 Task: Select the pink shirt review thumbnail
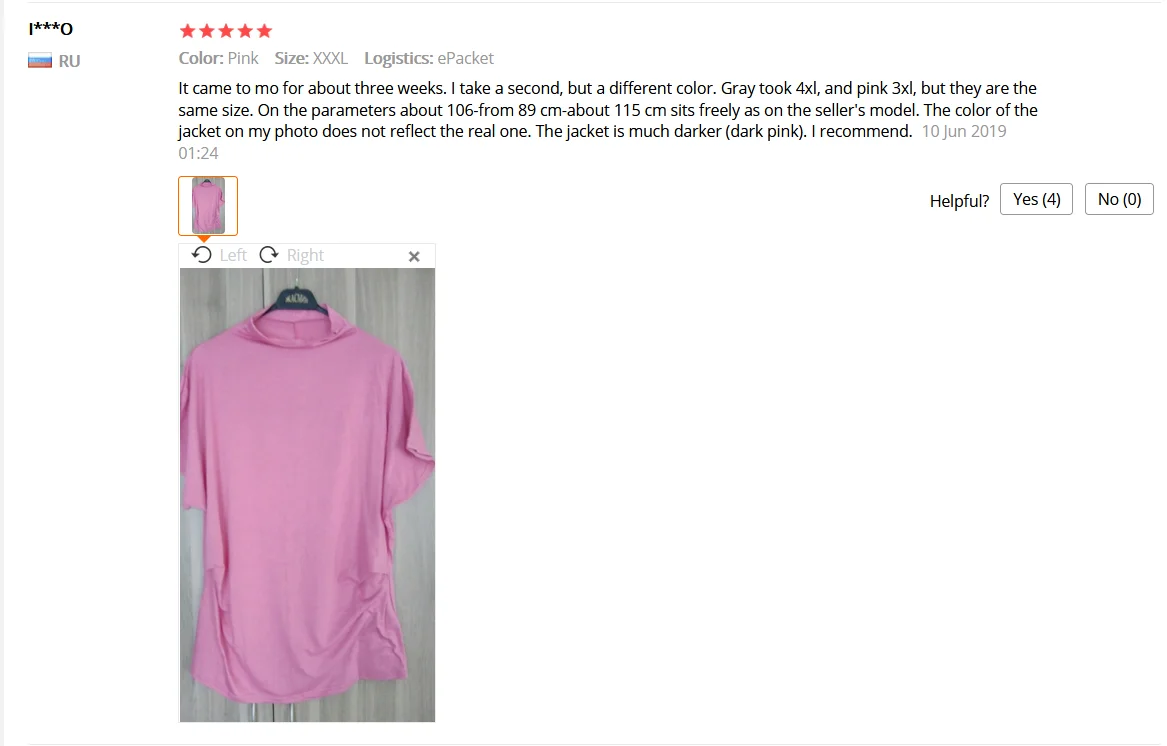point(208,205)
